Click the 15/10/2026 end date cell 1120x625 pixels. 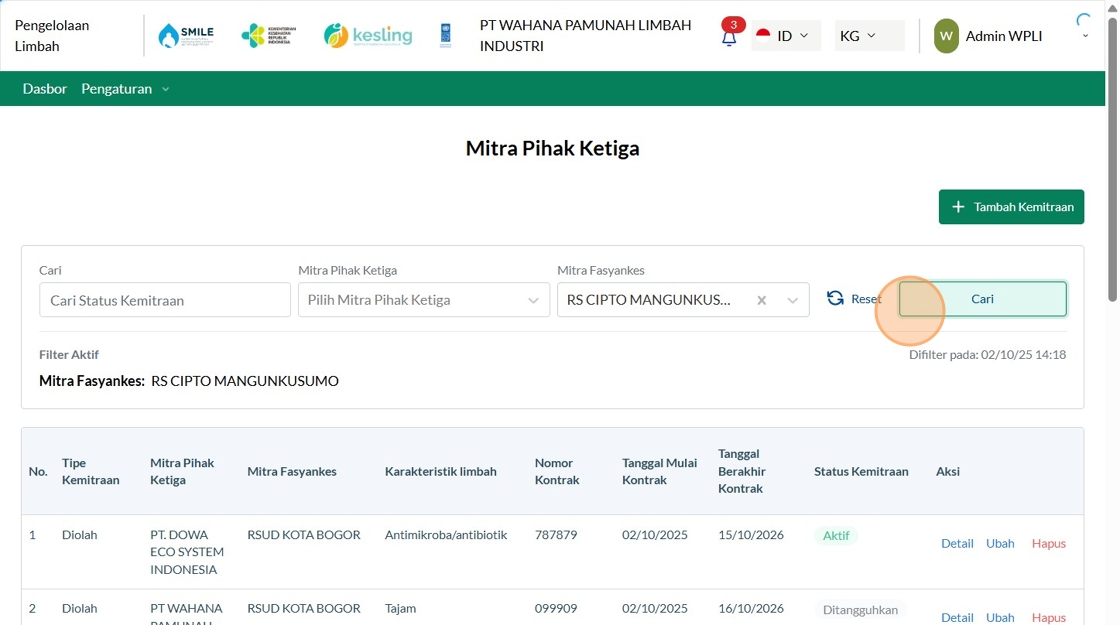click(751, 534)
